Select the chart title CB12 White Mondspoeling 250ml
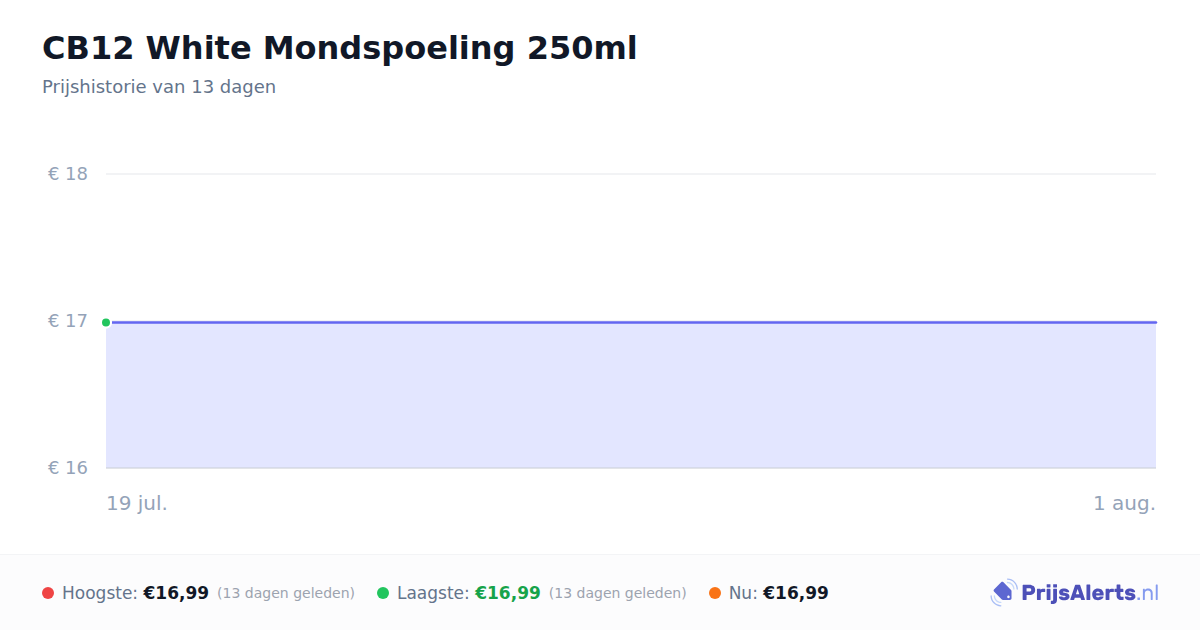 (339, 48)
